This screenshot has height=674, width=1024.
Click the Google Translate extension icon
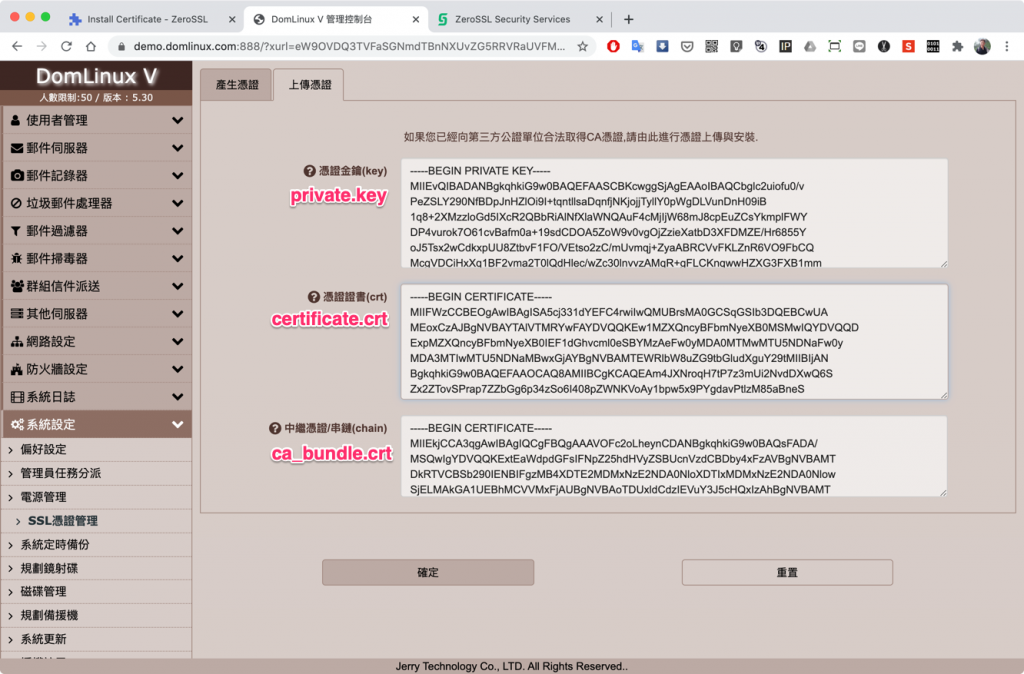637,46
